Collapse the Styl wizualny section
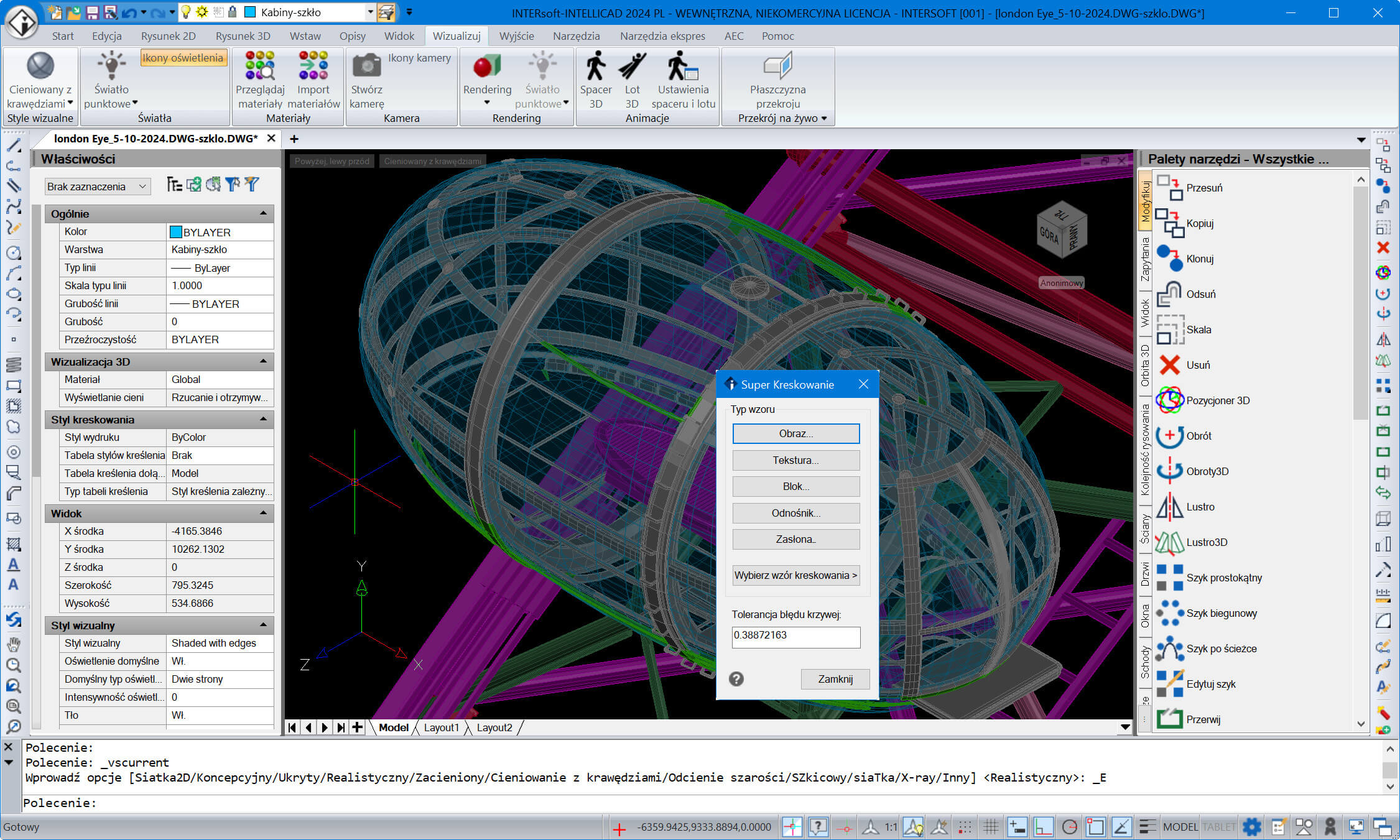1400x840 pixels. tap(263, 625)
